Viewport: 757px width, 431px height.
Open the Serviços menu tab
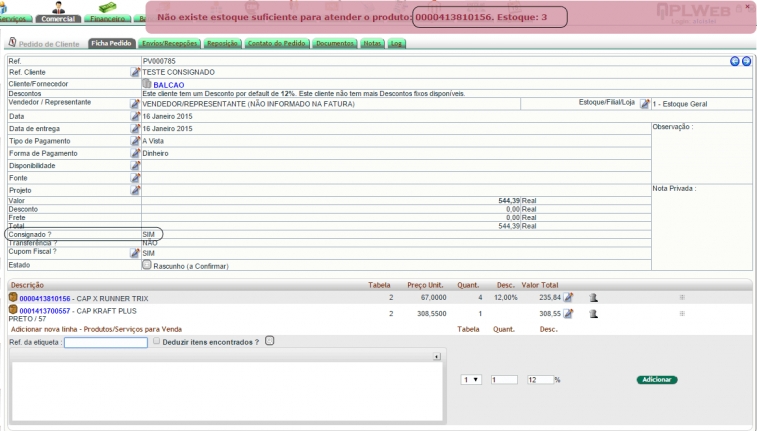15,19
